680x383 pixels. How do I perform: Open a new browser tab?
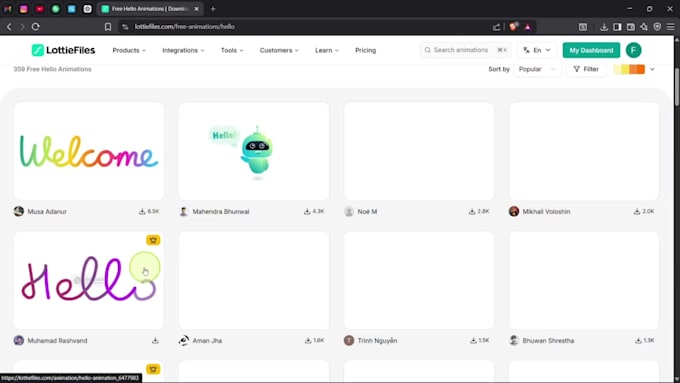(x=213, y=9)
